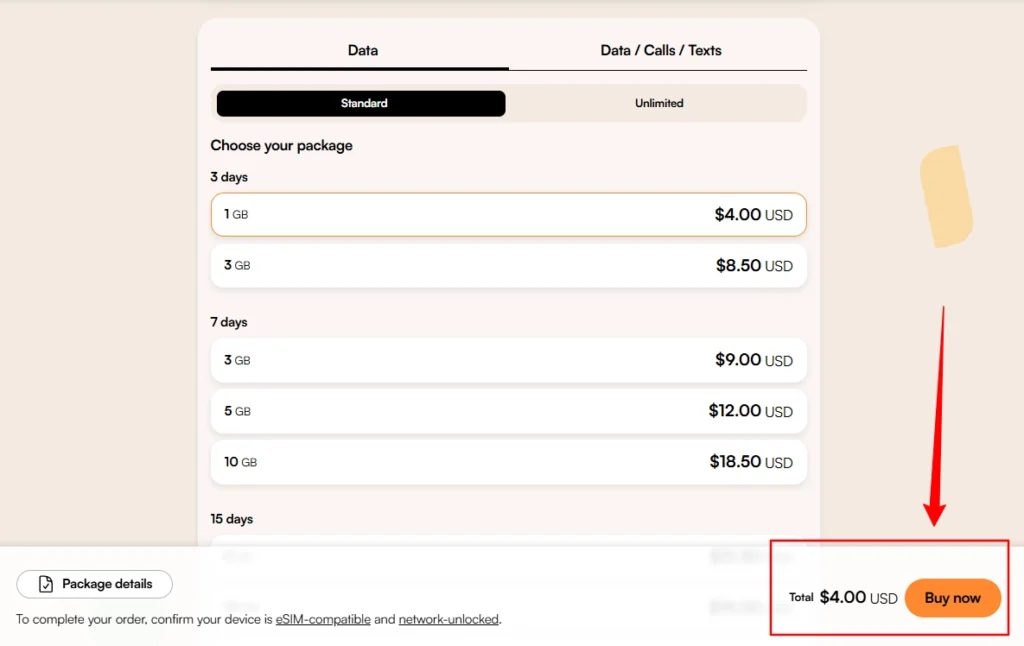Choose the 3 GB $8.50 package
Image resolution: width=1024 pixels, height=646 pixels.
pyautogui.click(x=508, y=265)
